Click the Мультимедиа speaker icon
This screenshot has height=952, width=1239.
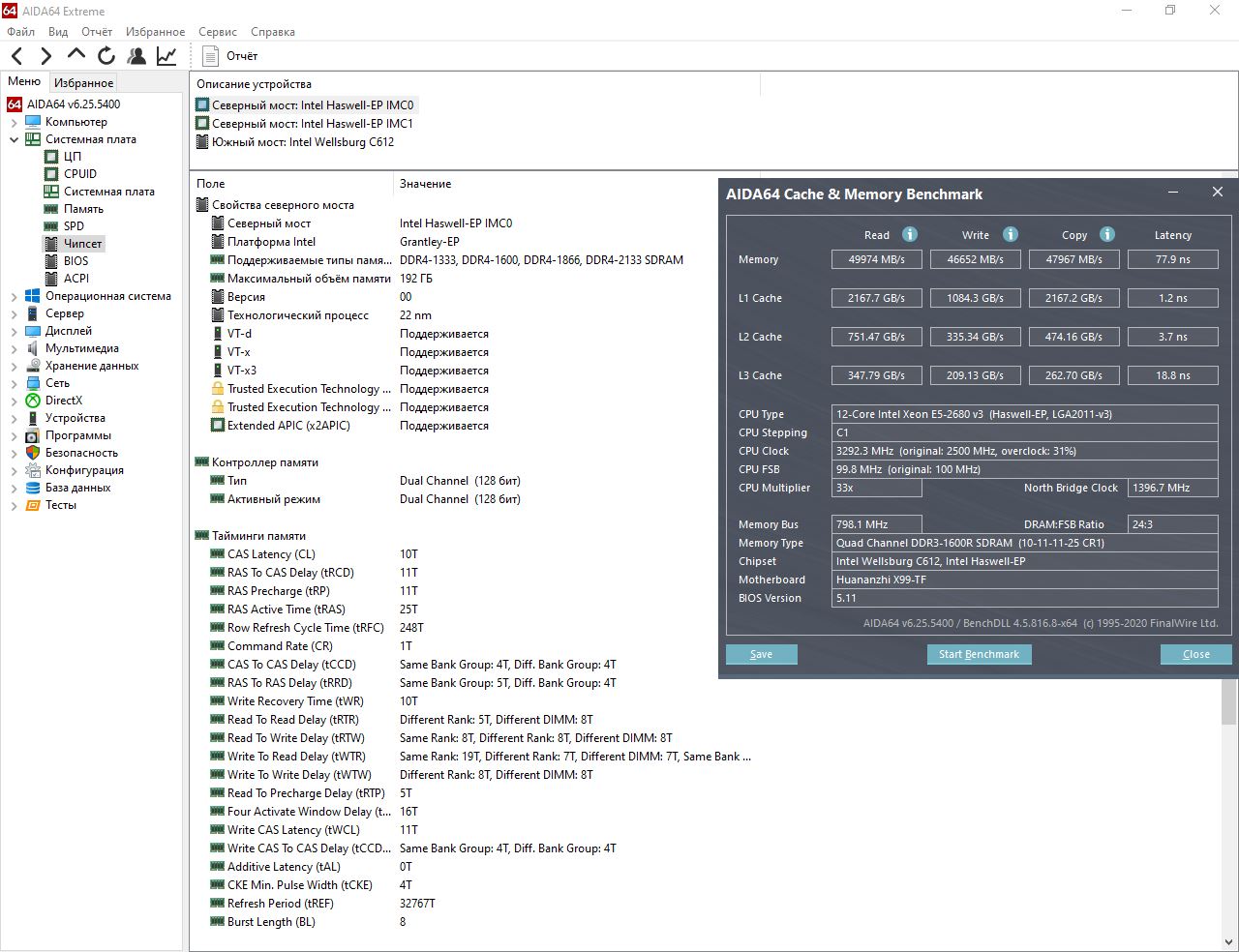[33, 348]
